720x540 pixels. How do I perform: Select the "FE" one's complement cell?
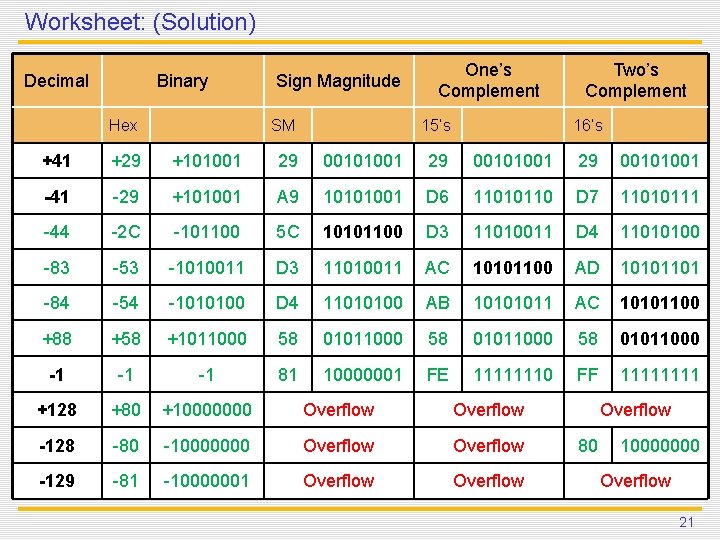pos(438,374)
